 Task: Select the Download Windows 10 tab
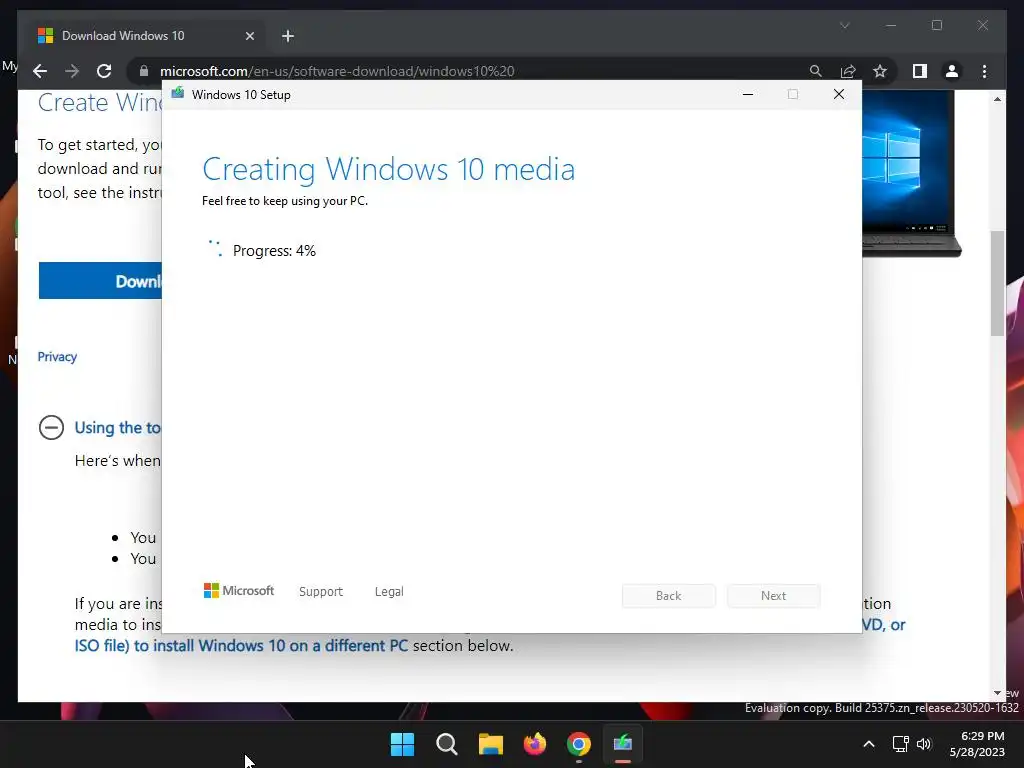click(144, 36)
